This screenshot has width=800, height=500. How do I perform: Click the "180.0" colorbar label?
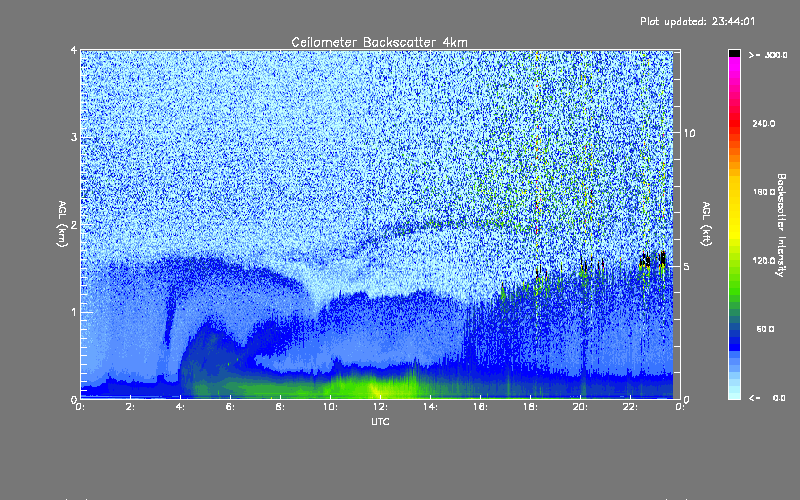[x=764, y=192]
